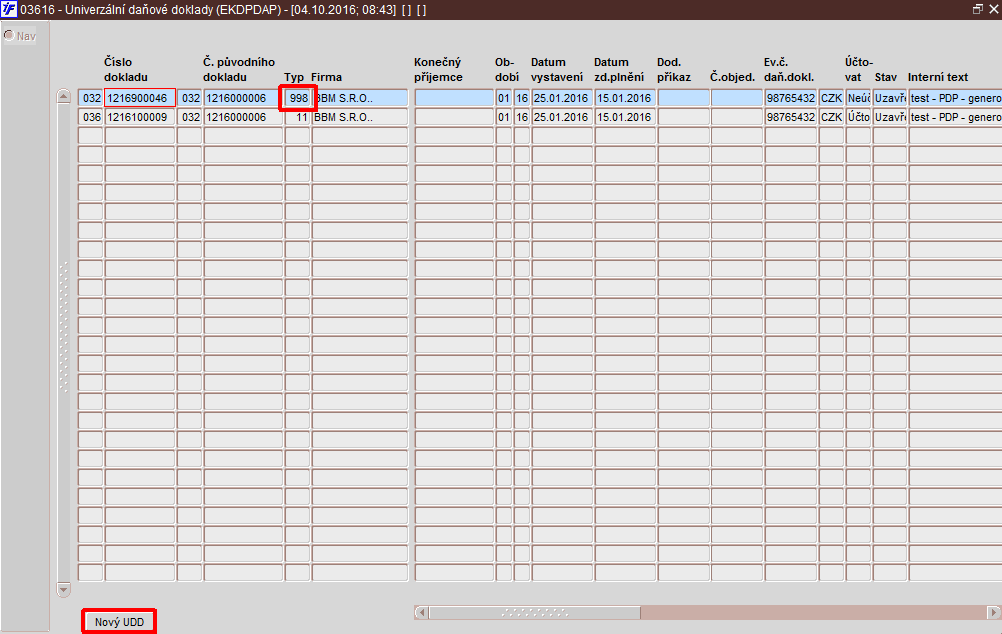Click Datum zd.plnění 15.01.2016 in first row
Image resolution: width=1002 pixels, height=634 pixels.
[625, 98]
